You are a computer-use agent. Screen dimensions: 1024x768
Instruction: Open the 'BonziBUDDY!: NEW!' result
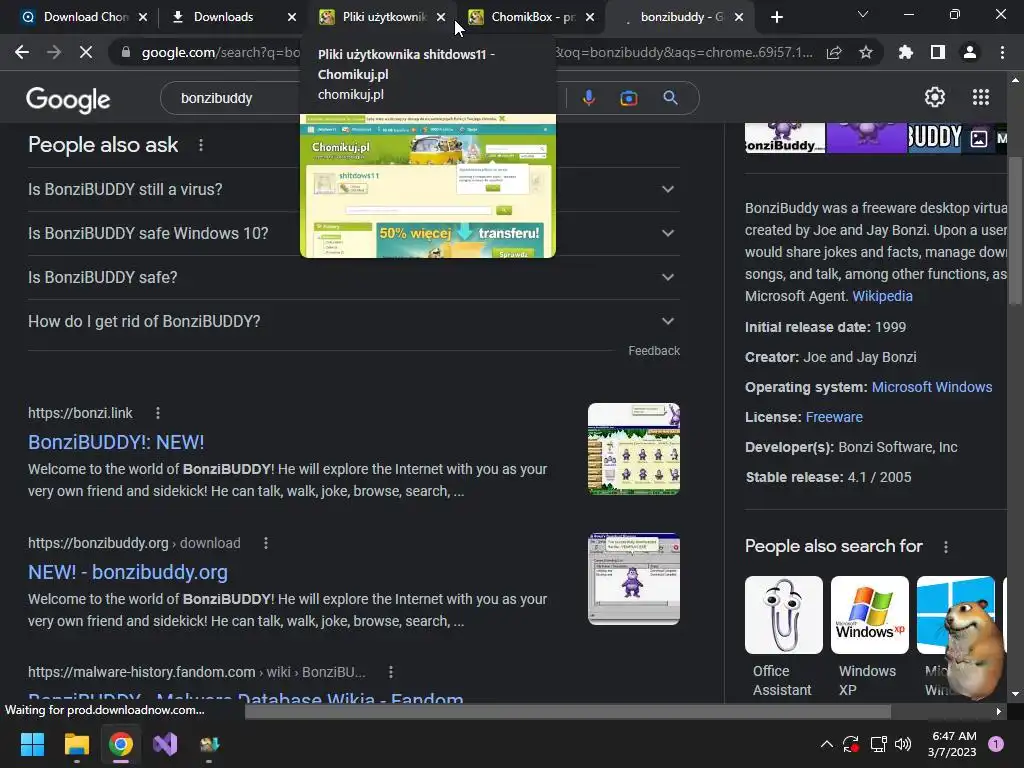116,442
